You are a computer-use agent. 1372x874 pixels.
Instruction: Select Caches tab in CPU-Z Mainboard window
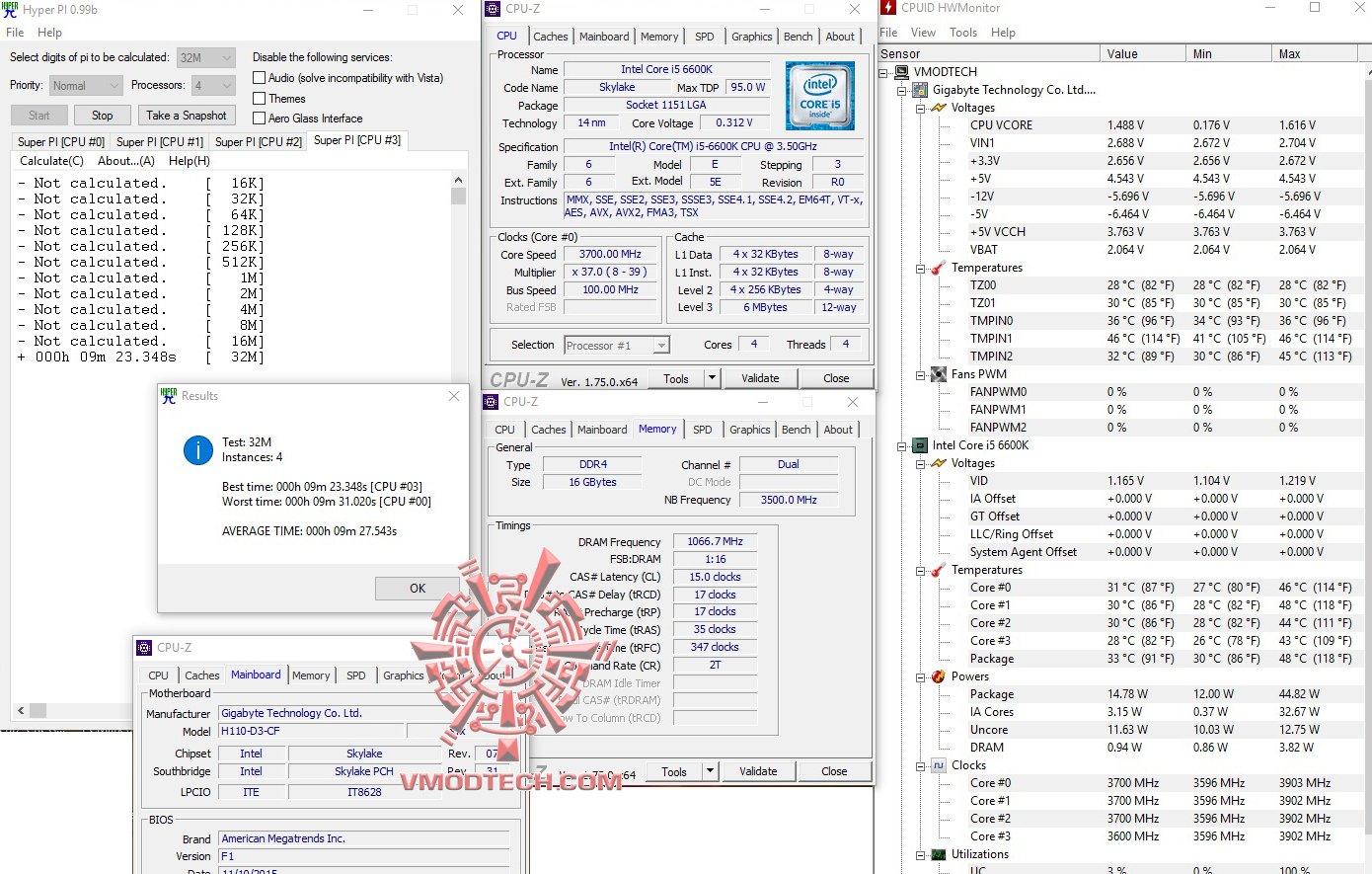pos(202,675)
